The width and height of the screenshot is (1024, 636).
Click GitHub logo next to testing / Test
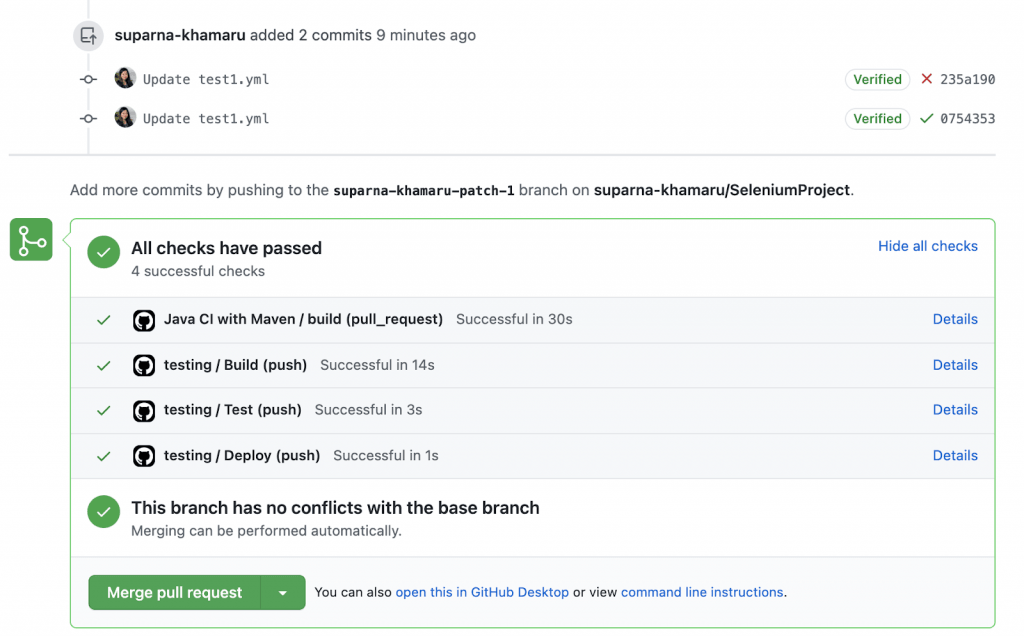[x=144, y=411]
